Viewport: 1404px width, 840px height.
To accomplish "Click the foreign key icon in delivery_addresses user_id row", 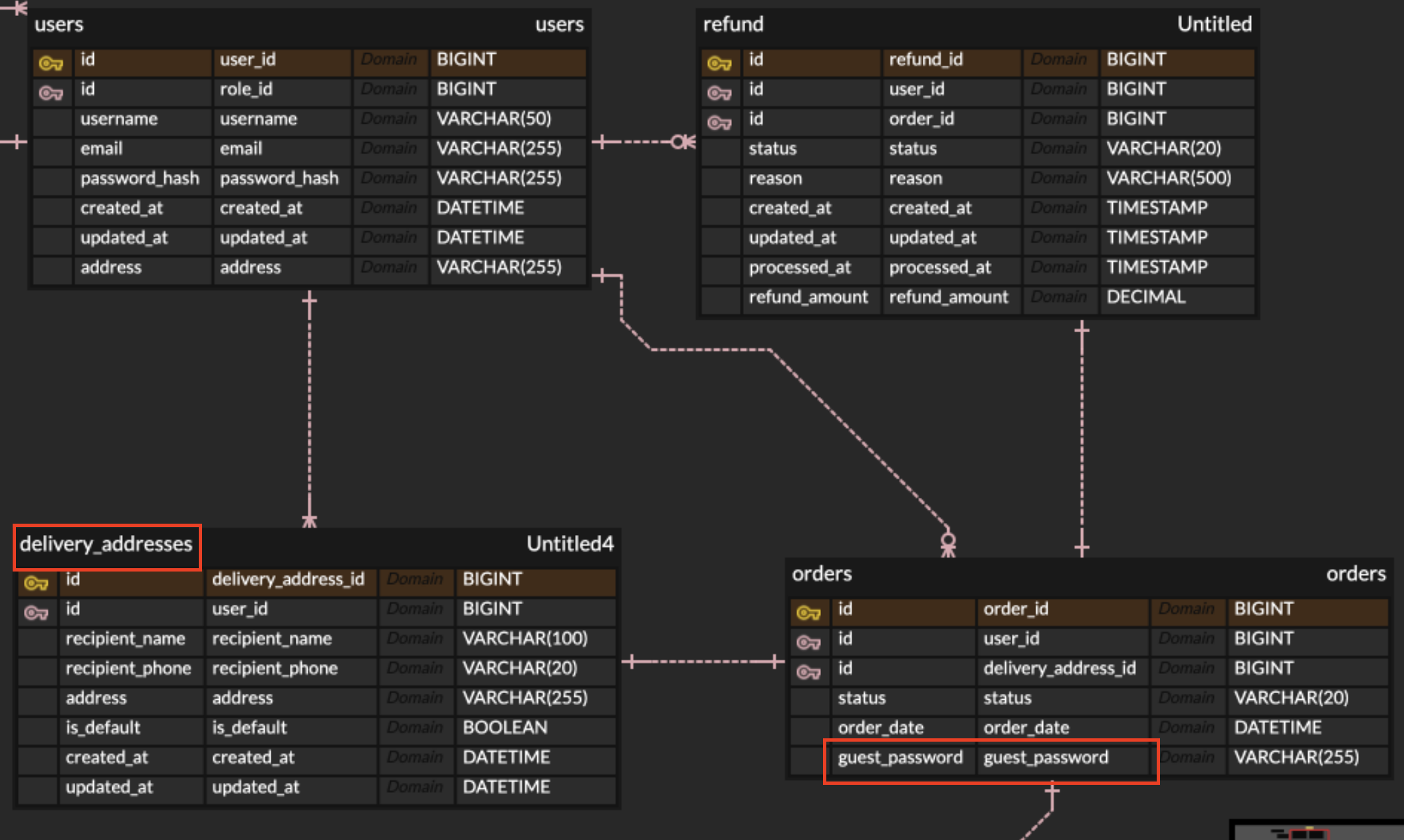I will [x=37, y=613].
